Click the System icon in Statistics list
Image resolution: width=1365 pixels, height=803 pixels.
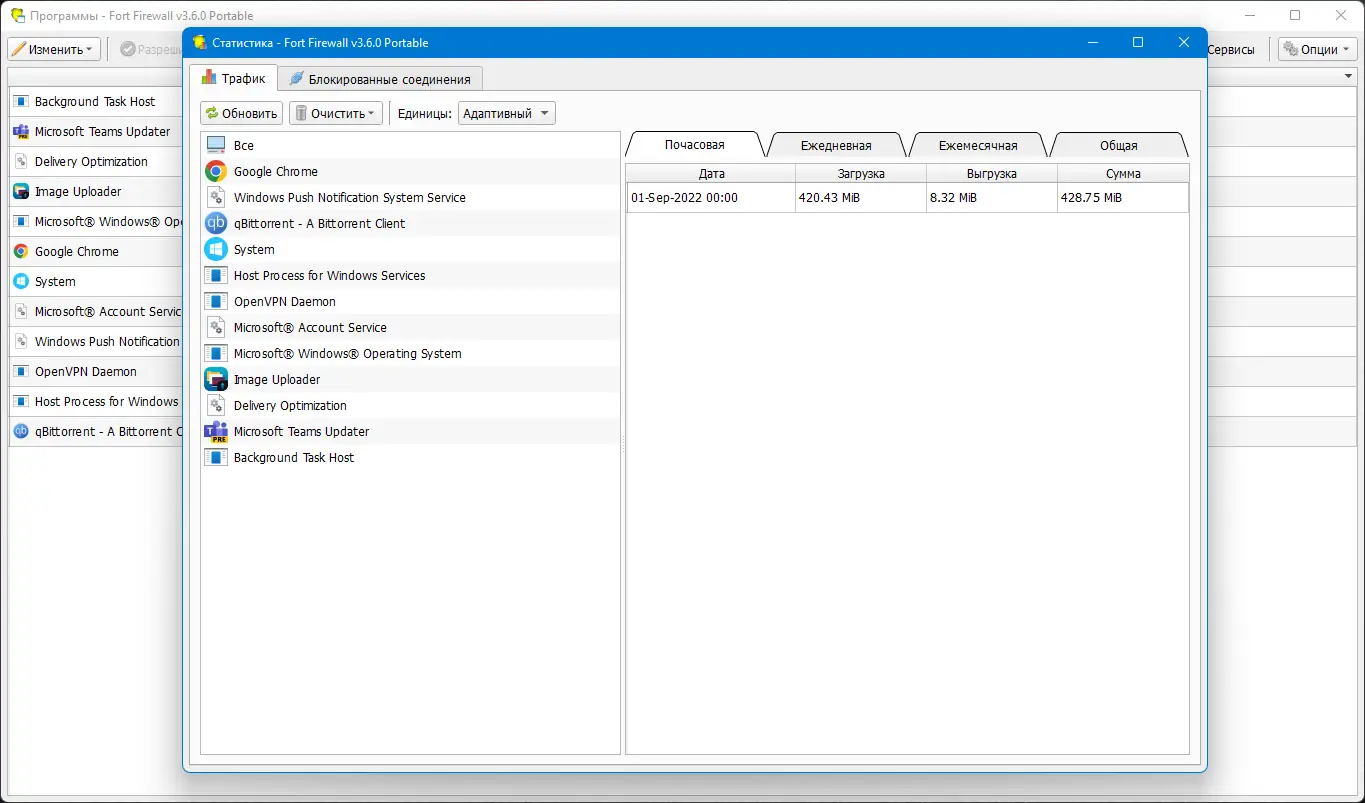(216, 249)
